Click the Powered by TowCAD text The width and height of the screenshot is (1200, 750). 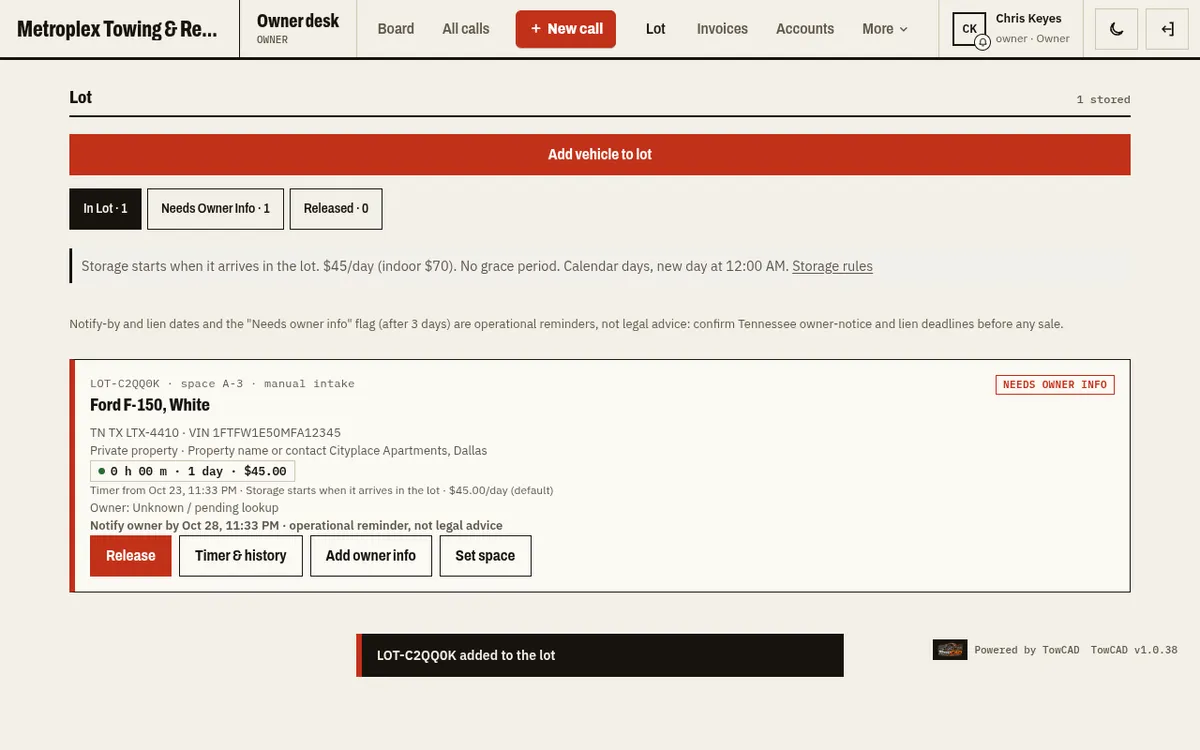1027,650
